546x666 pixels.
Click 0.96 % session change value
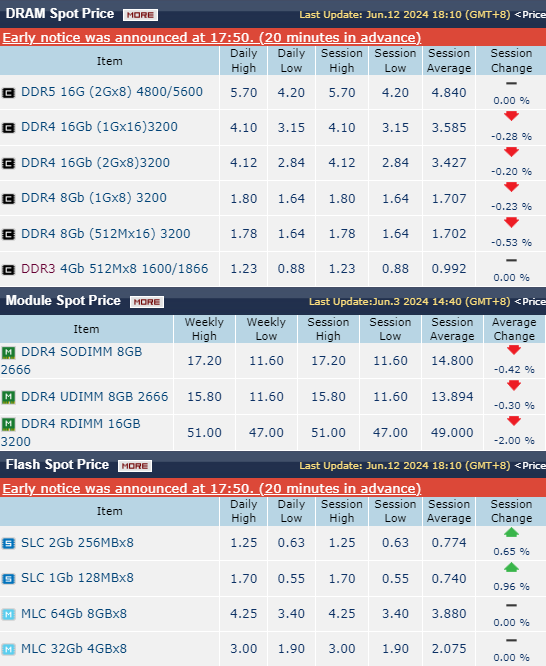click(x=511, y=587)
